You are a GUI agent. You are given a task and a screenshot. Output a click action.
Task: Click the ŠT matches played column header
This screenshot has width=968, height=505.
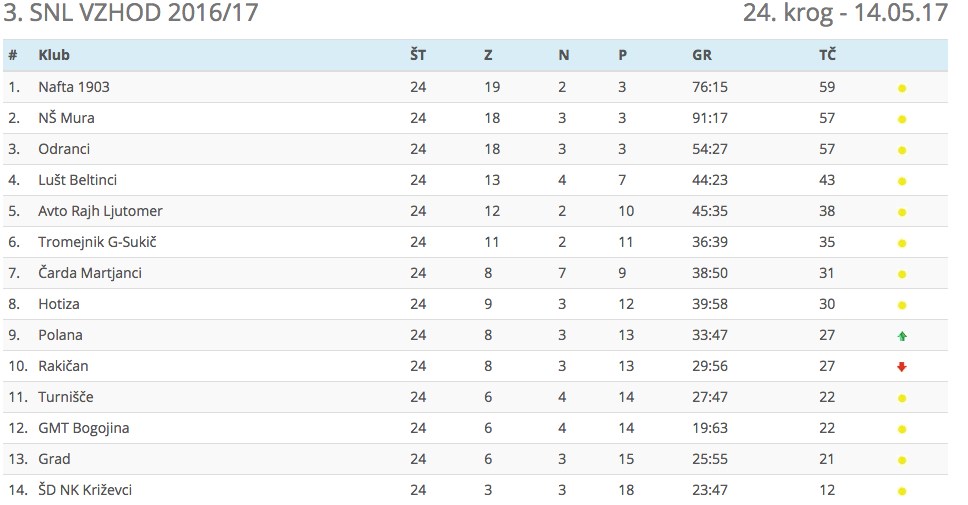(418, 55)
